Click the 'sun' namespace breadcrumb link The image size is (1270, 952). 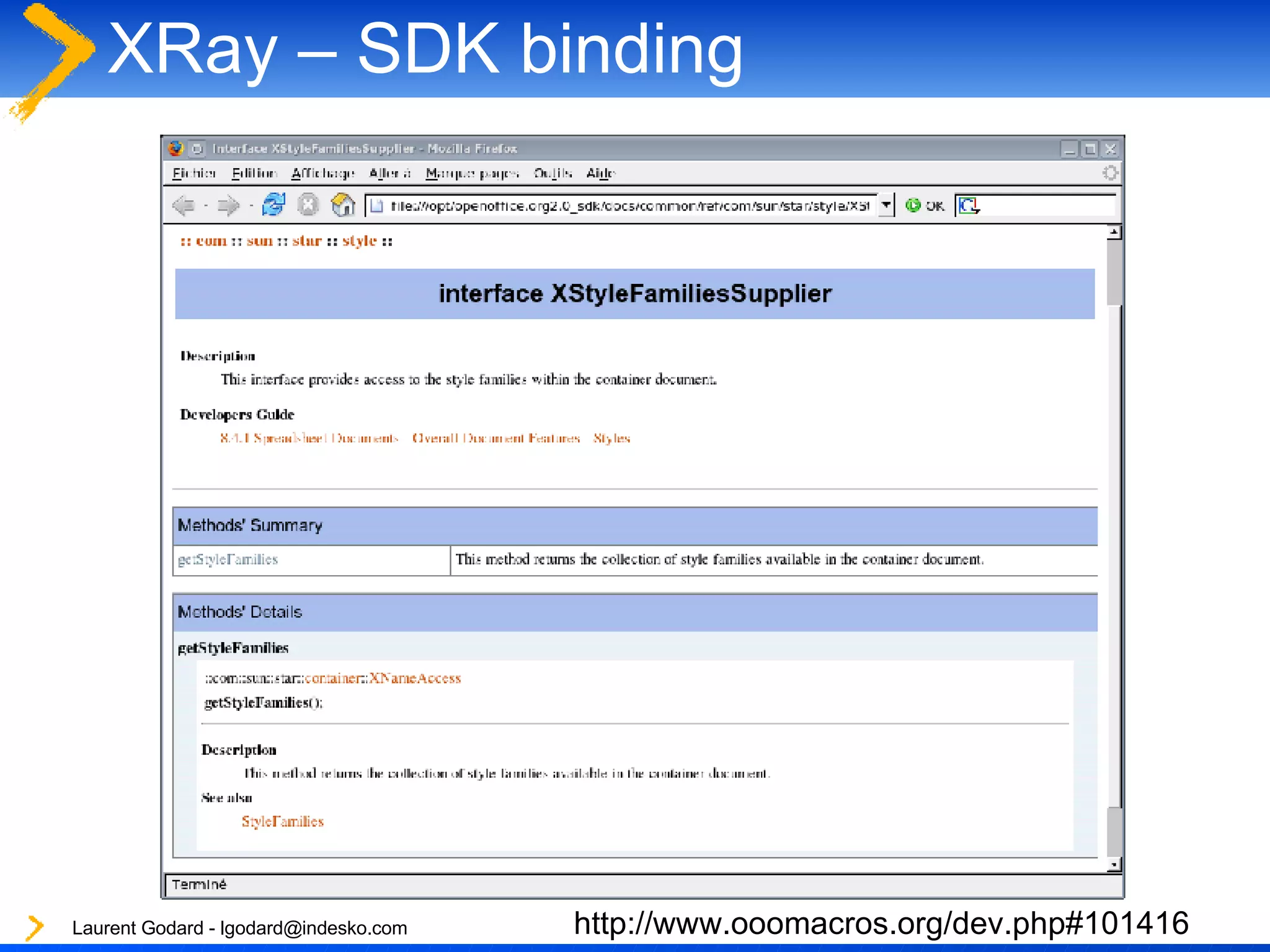260,241
